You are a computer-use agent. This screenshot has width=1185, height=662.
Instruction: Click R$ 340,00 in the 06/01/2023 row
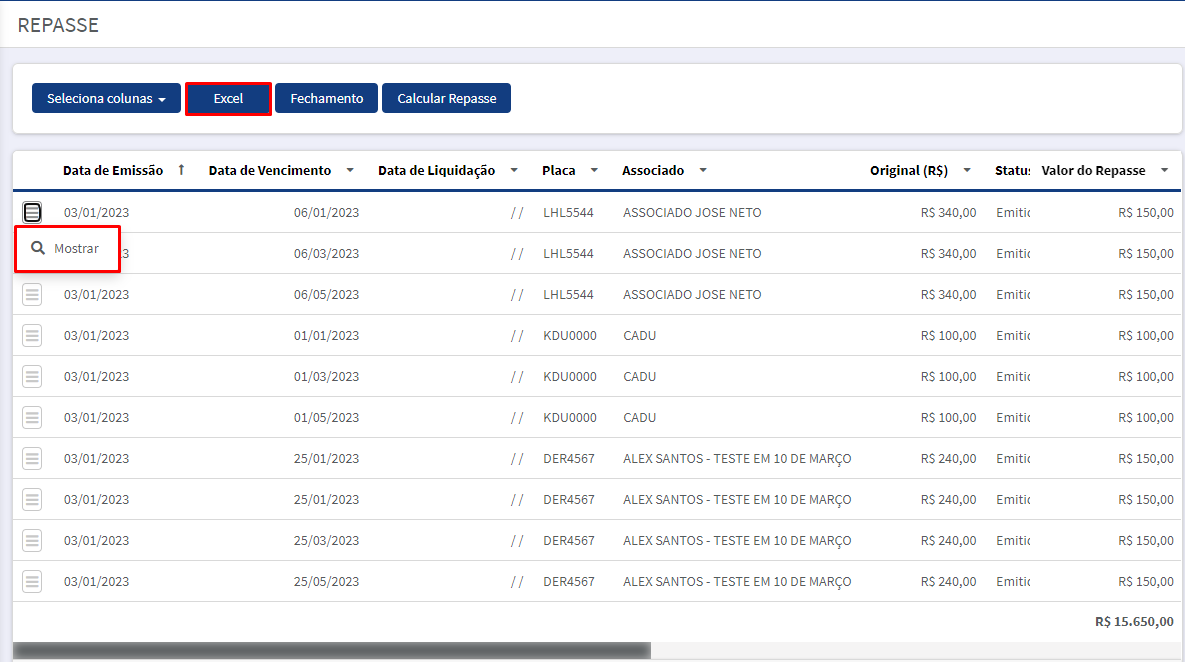pyautogui.click(x=948, y=213)
